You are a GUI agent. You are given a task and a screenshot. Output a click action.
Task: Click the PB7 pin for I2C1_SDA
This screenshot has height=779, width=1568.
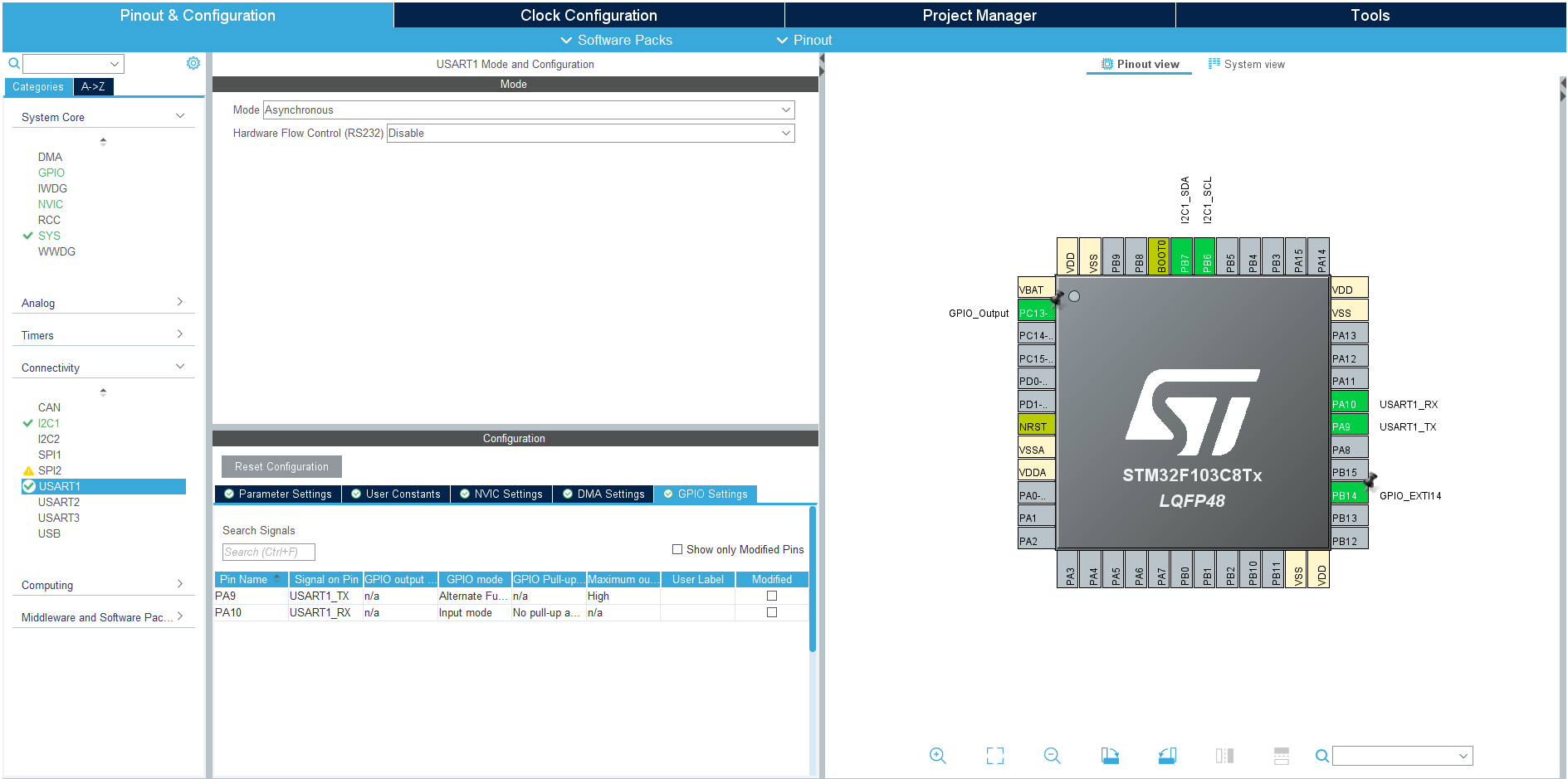pos(1184,256)
